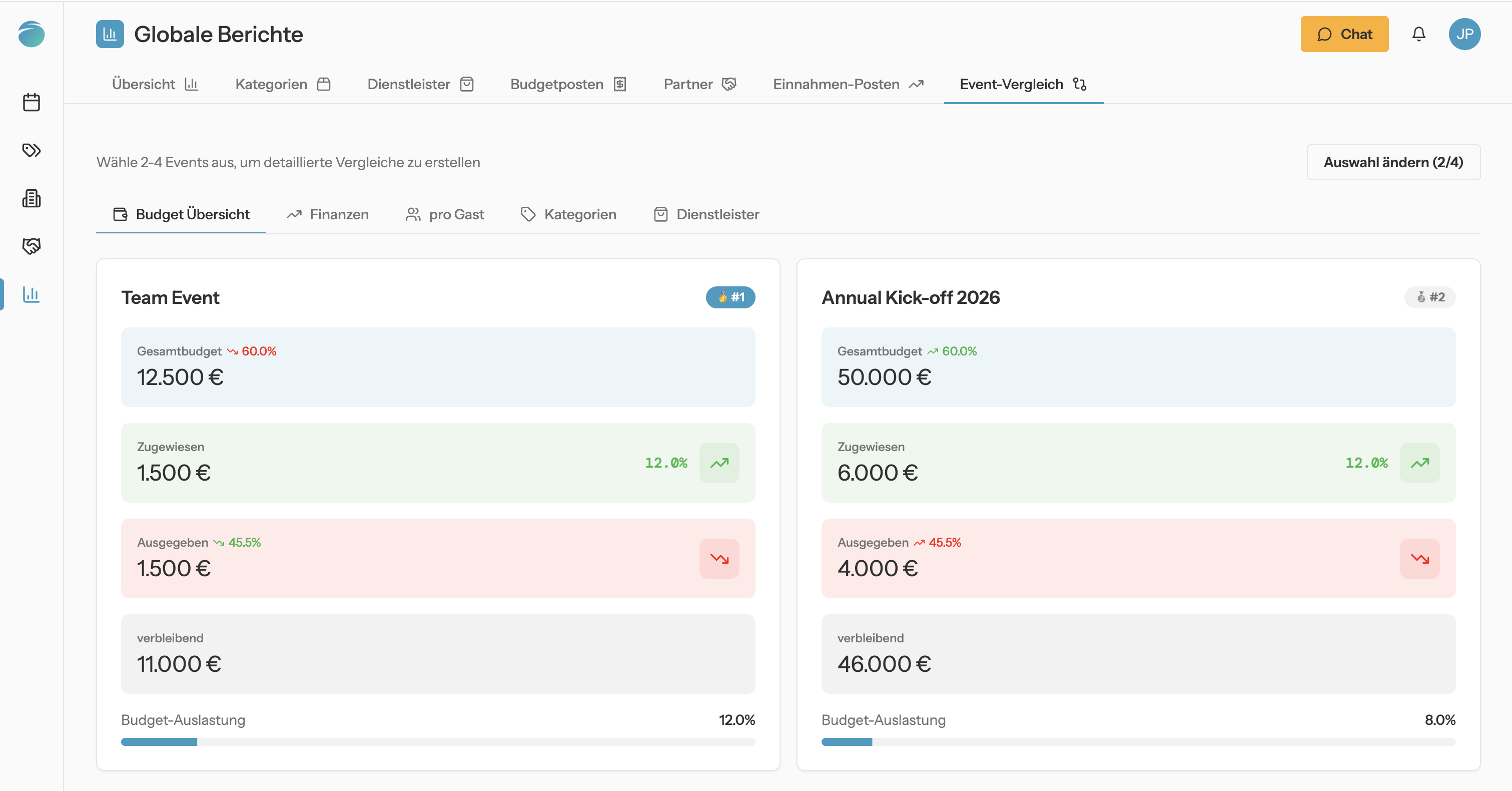
Task: Click the Ausgegeben trend-down icon in Annual Kick-off
Action: coord(1419,559)
